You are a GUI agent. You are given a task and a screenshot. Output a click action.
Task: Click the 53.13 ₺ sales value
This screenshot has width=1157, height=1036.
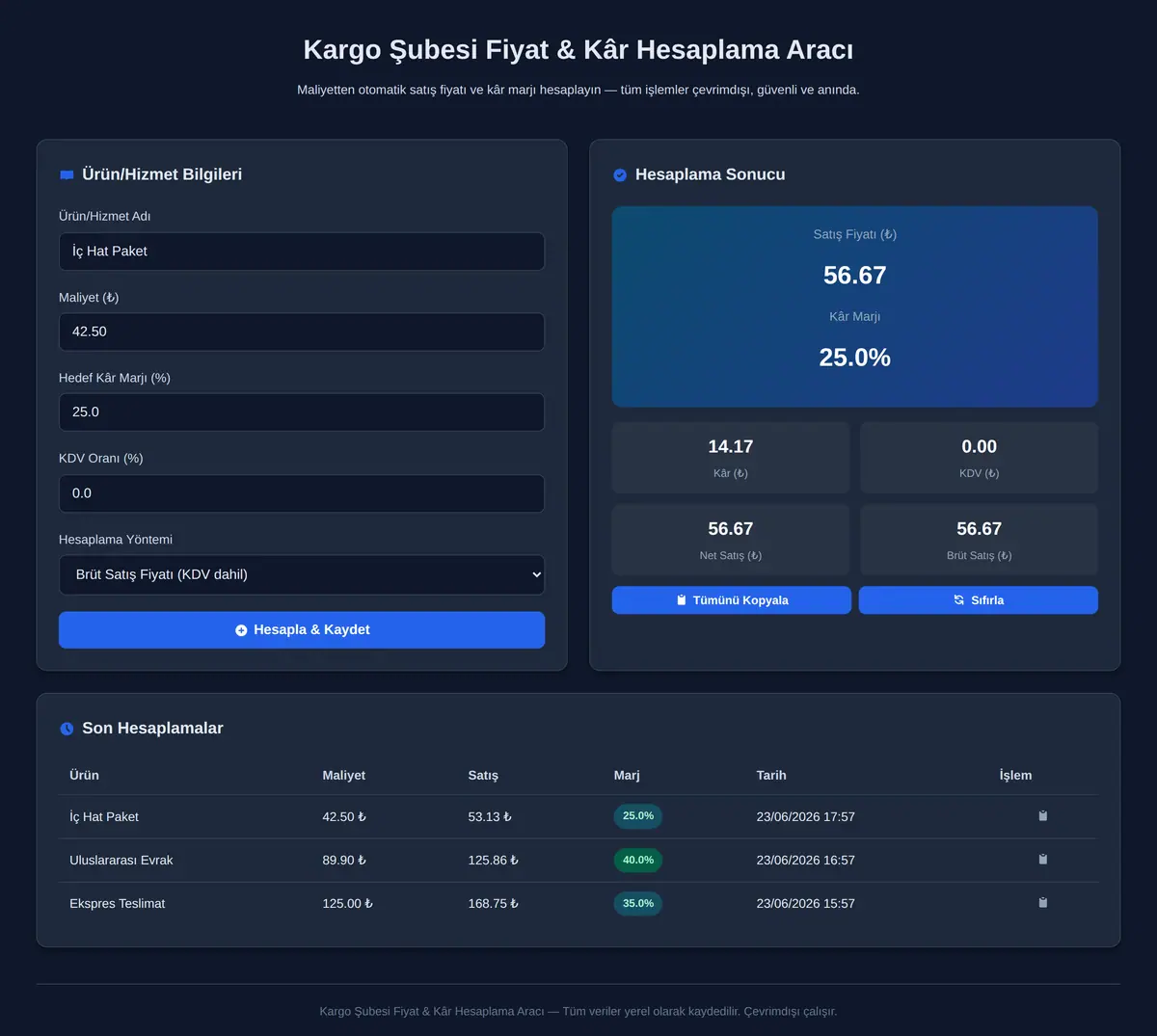490,816
